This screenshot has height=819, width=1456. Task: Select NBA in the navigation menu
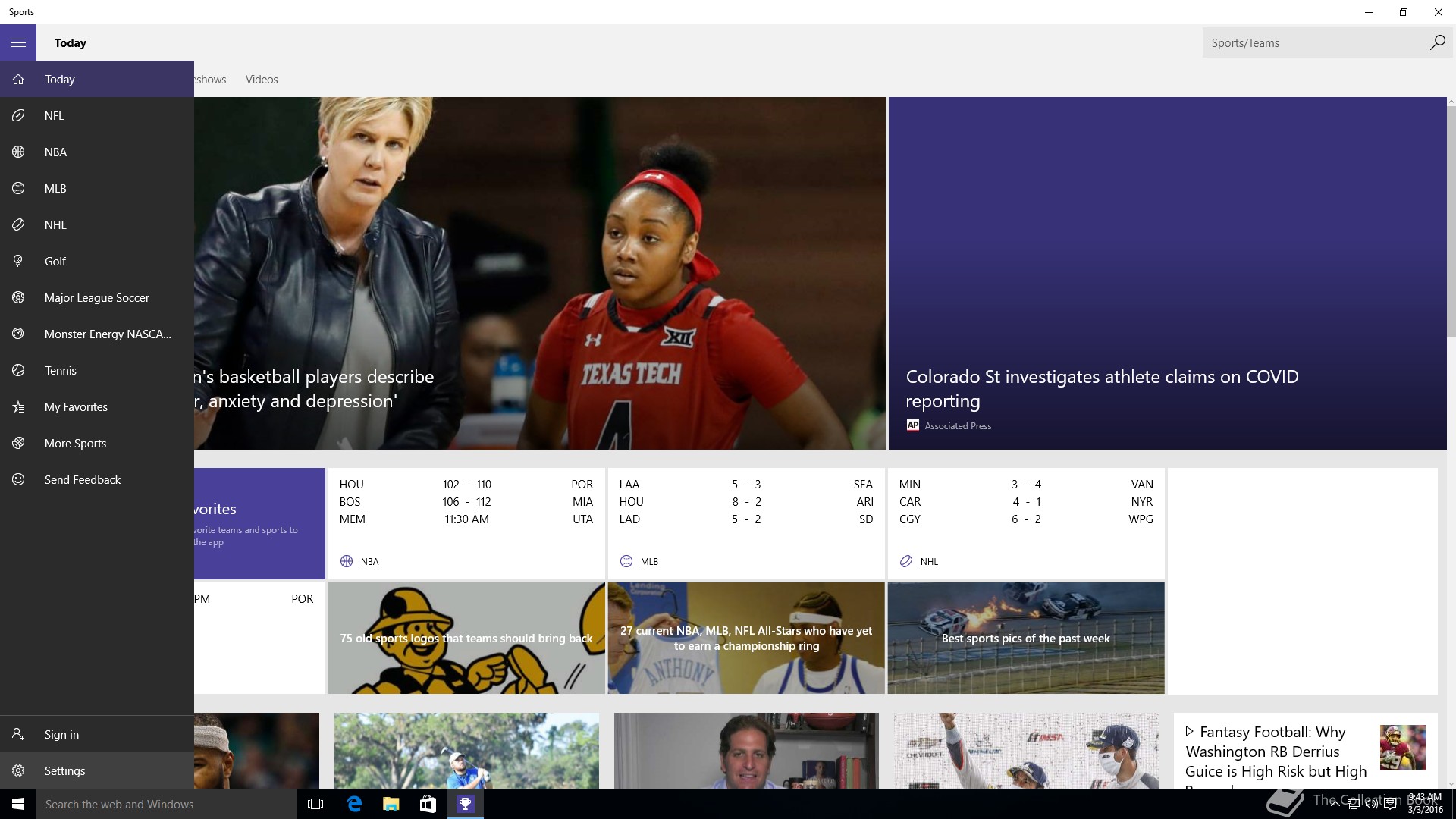pos(97,152)
